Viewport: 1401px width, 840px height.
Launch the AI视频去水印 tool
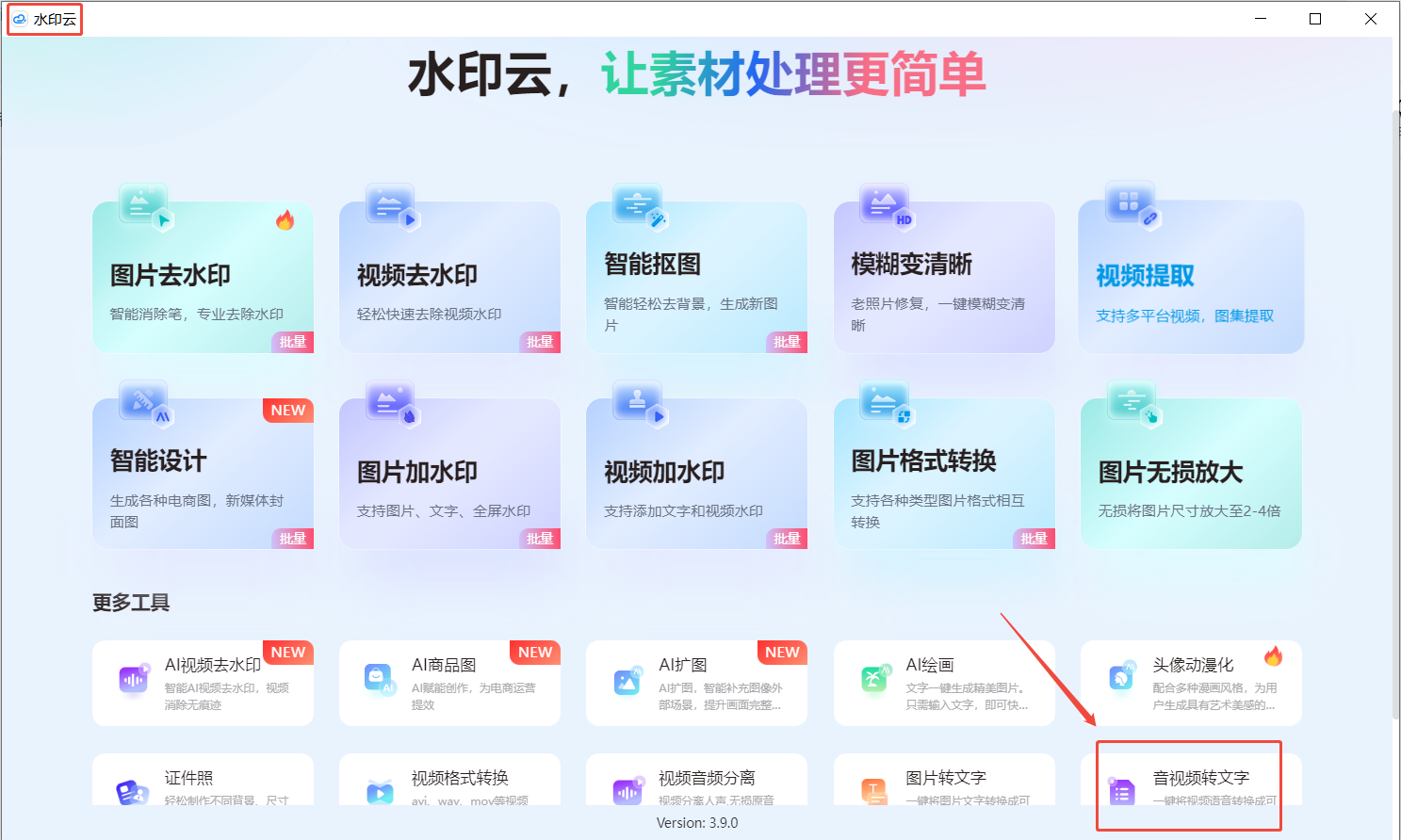point(203,683)
